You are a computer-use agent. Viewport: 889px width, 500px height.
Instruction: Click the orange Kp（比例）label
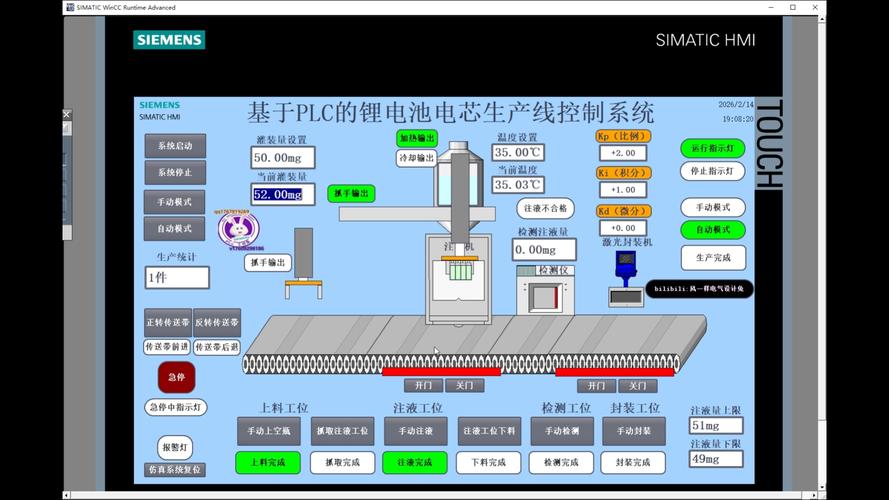coord(623,136)
